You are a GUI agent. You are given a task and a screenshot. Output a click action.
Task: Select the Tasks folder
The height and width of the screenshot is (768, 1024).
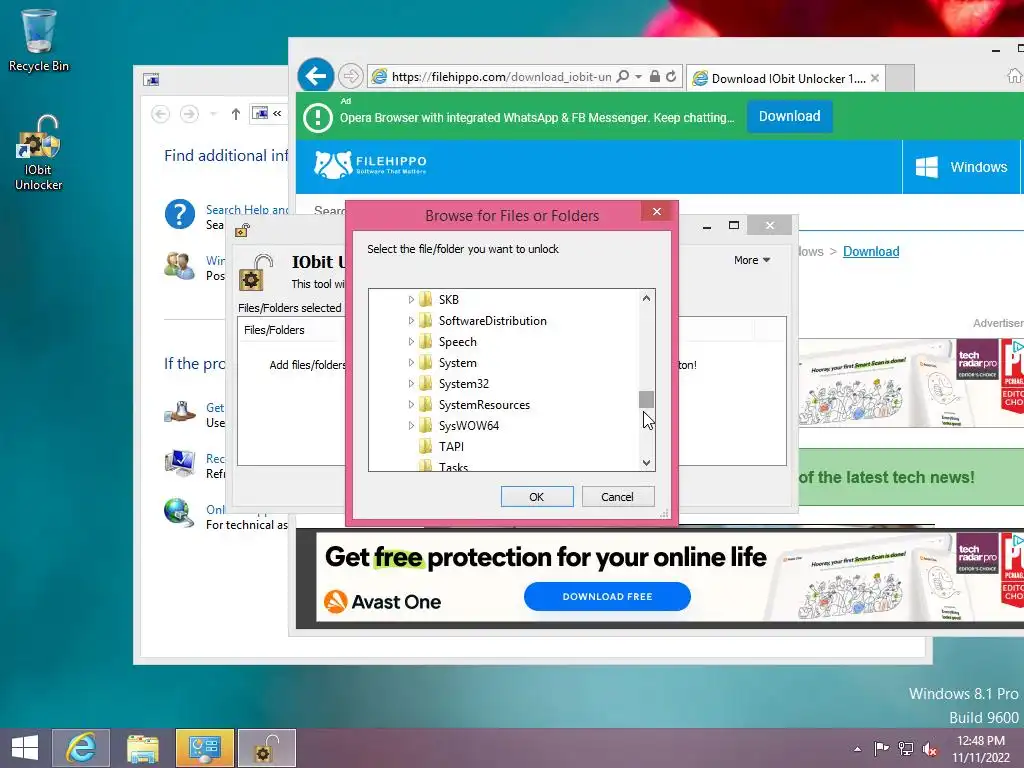tap(453, 466)
